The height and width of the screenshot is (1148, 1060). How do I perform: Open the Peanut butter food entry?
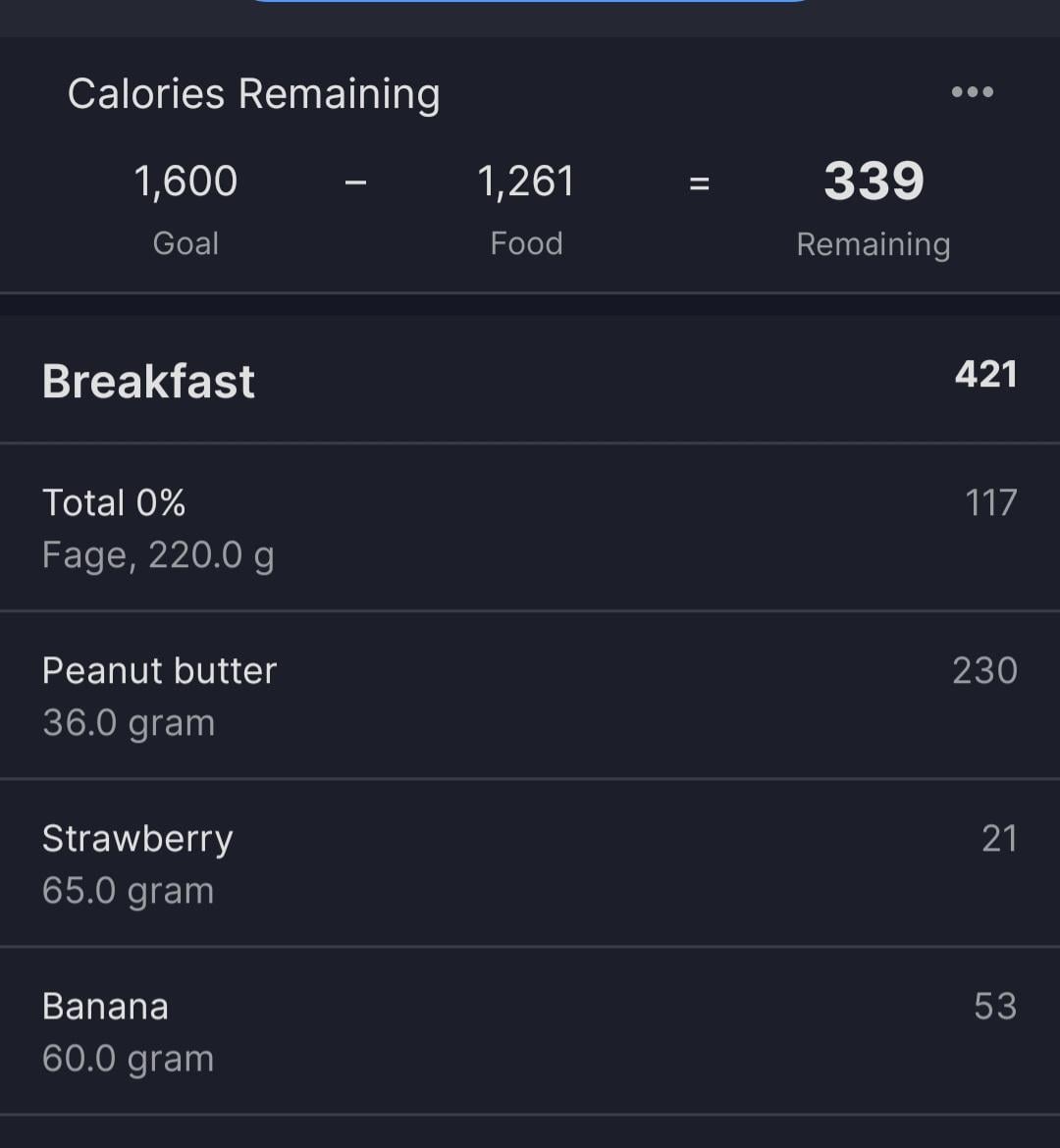[530, 695]
